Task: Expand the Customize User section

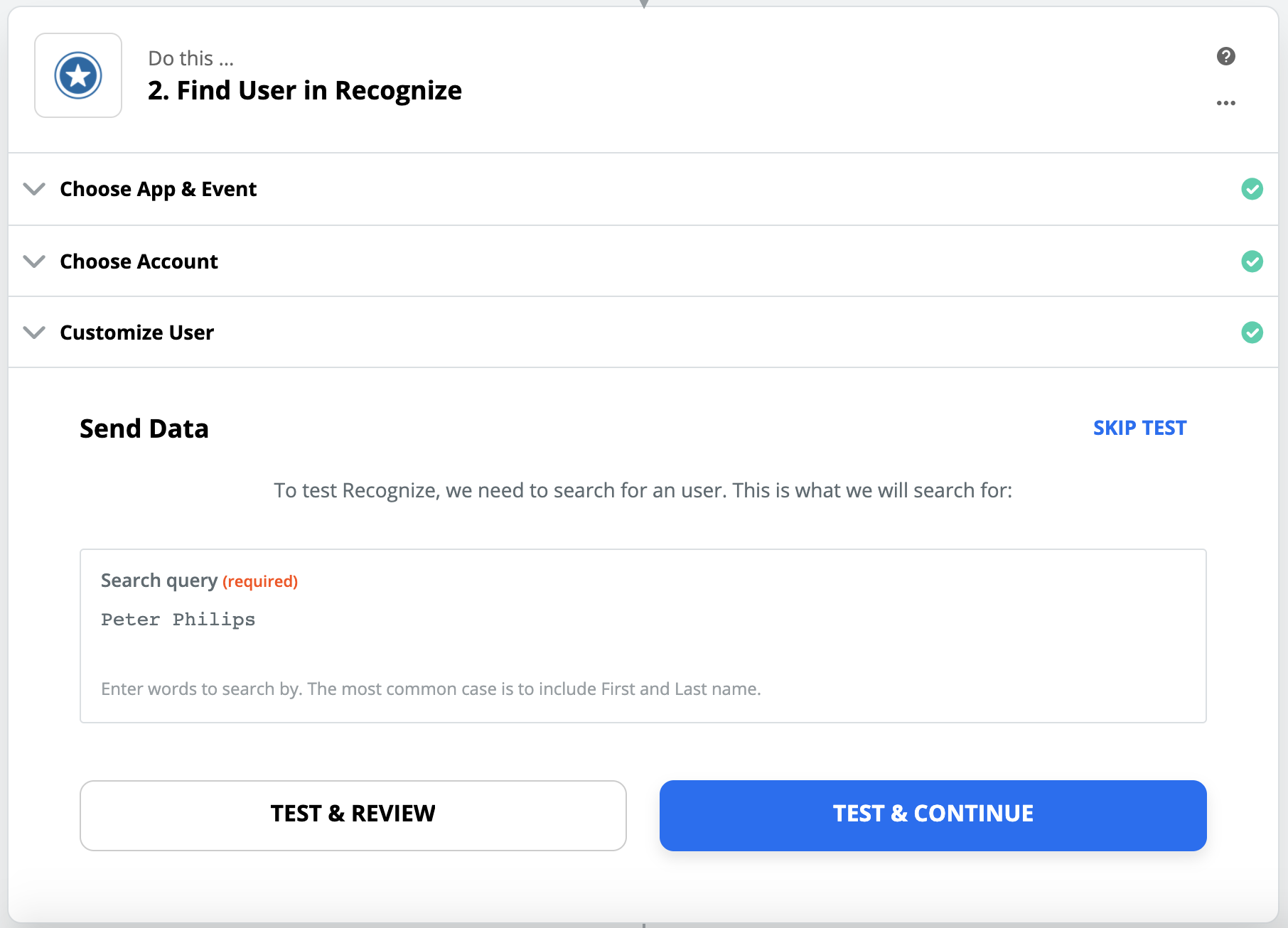Action: click(x=34, y=333)
